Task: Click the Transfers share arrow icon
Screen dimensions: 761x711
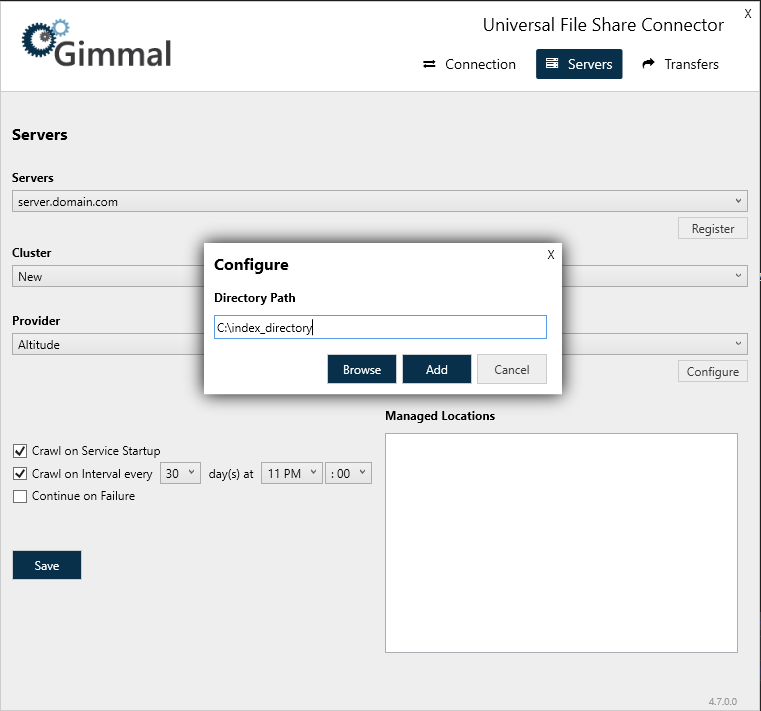Action: [x=648, y=64]
